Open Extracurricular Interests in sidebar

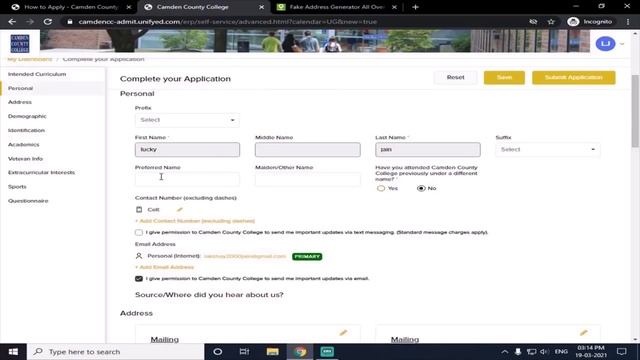[x=41, y=172]
